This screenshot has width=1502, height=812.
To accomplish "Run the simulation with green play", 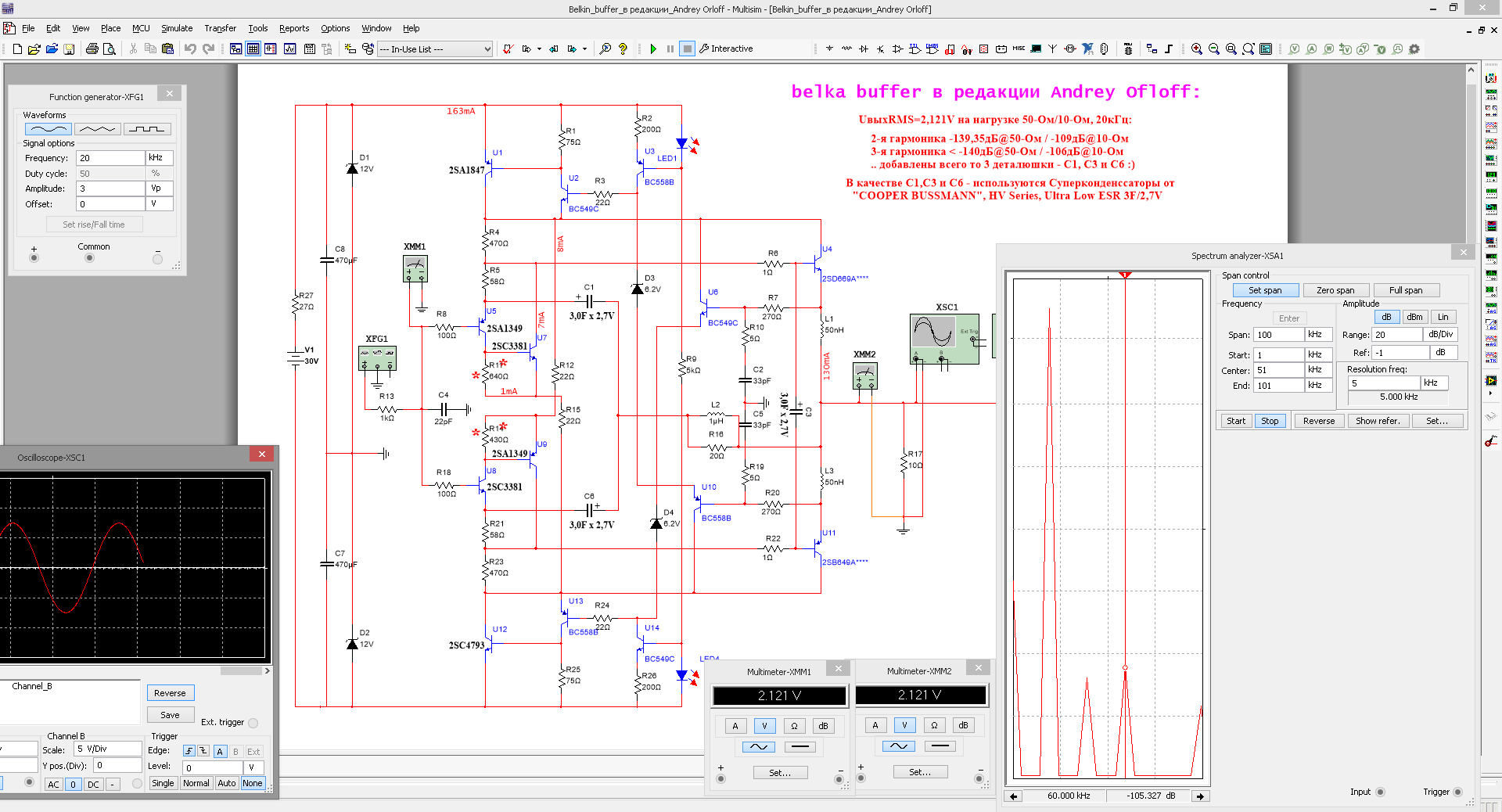I will click(653, 49).
